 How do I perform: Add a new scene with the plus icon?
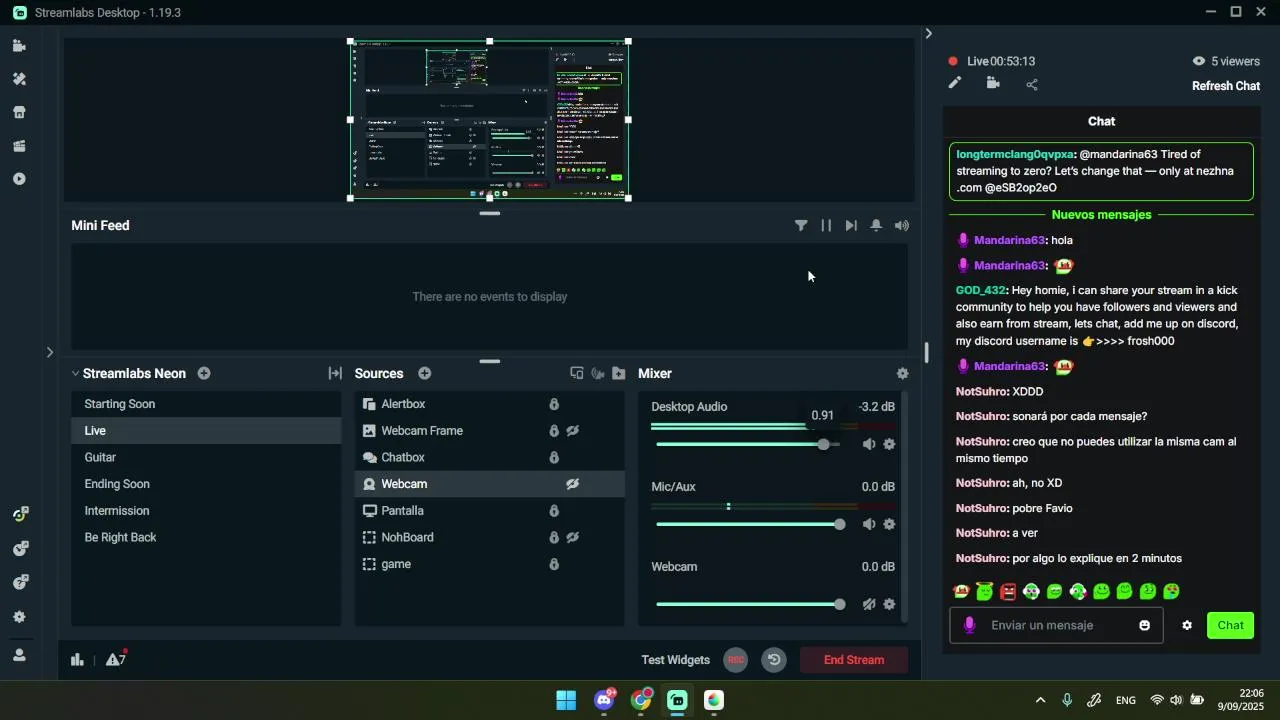pos(204,373)
